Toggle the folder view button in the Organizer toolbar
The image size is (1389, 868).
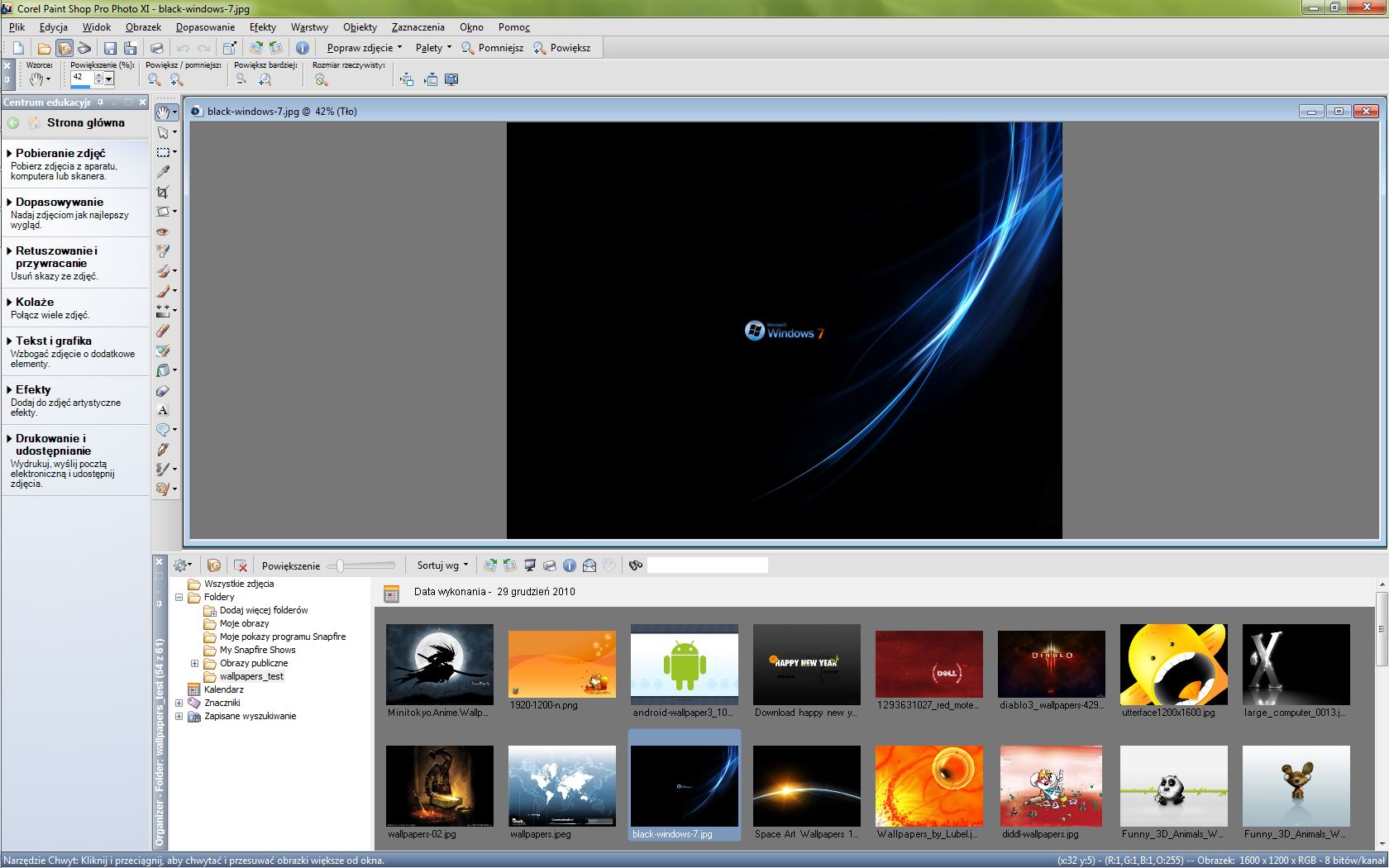(213, 565)
